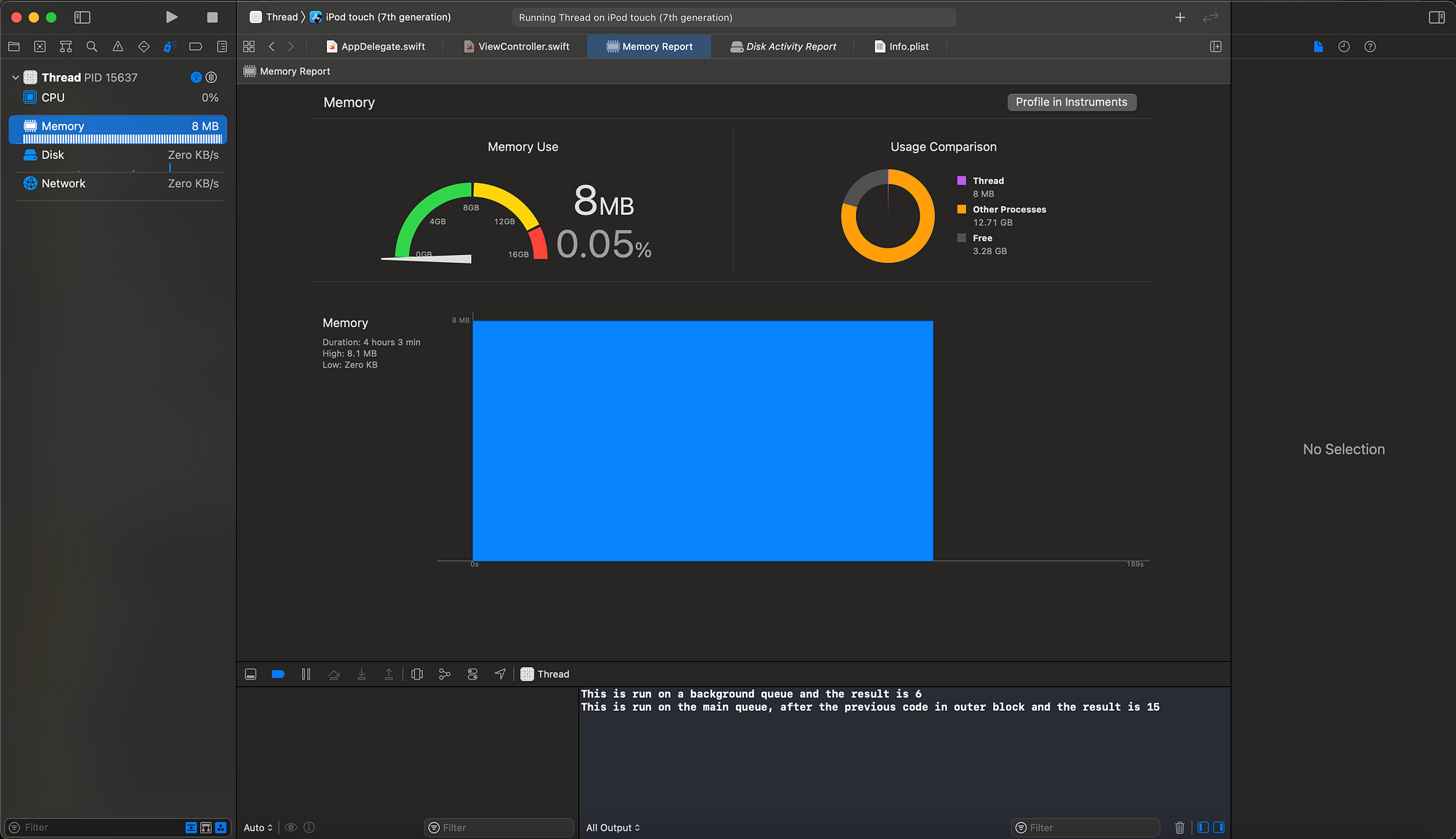The image size is (1456, 839).
Task: Open the debug navigator spray-can icon
Action: pyautogui.click(x=170, y=47)
